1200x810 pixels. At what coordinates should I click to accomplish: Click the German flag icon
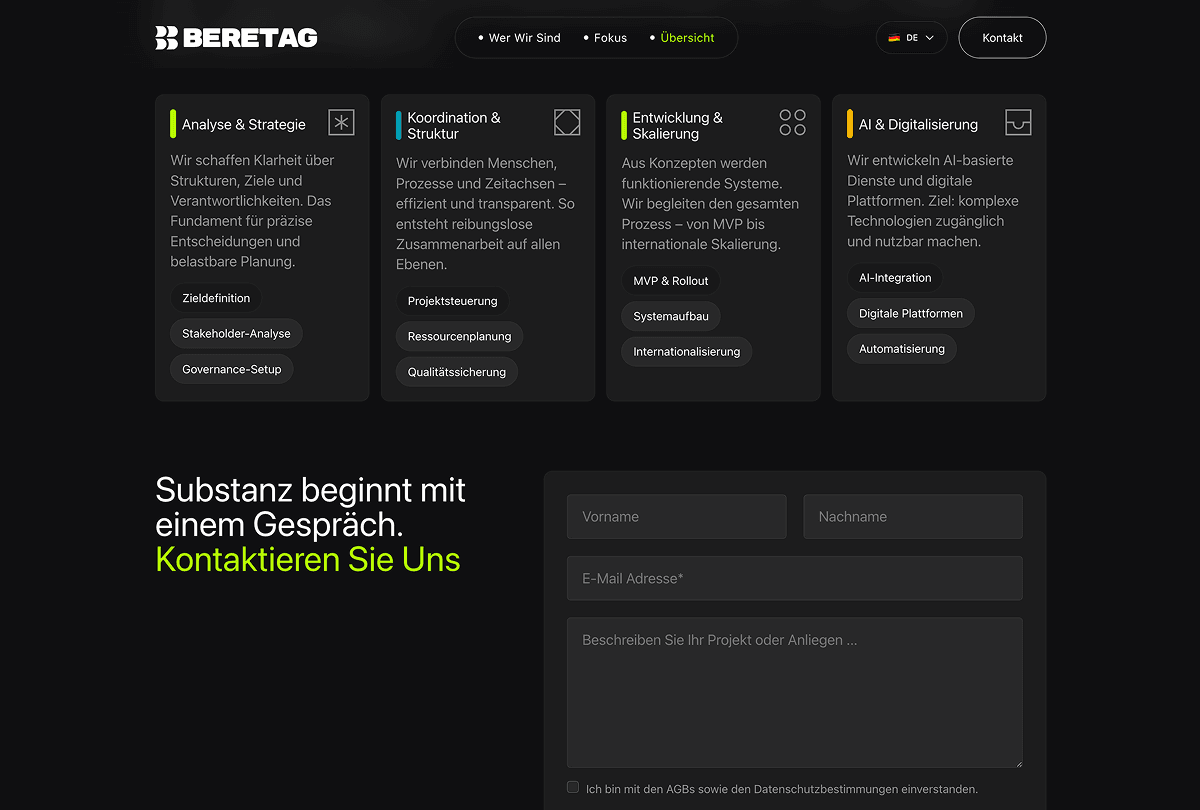click(894, 38)
